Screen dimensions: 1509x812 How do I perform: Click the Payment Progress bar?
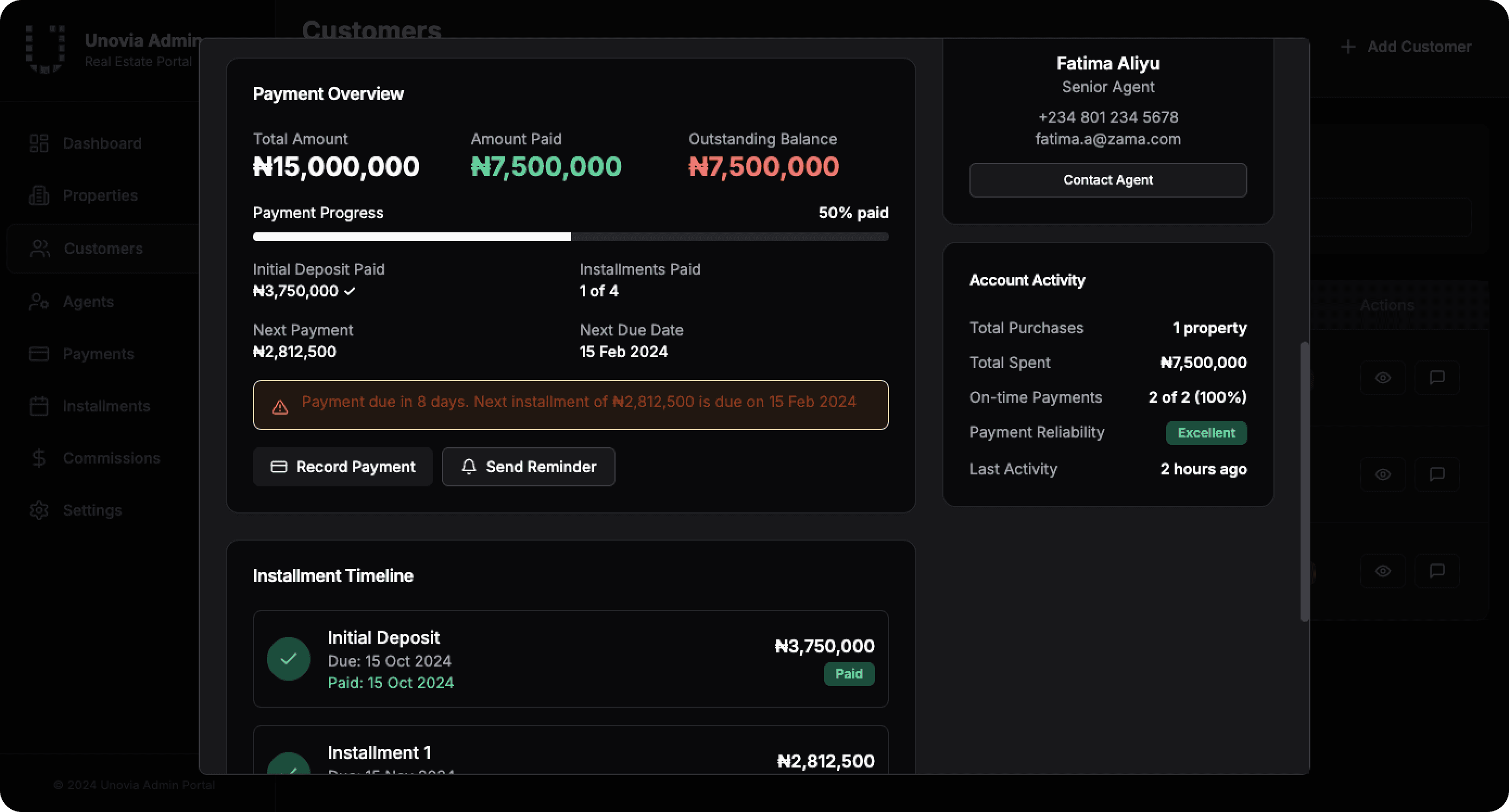[x=570, y=237]
